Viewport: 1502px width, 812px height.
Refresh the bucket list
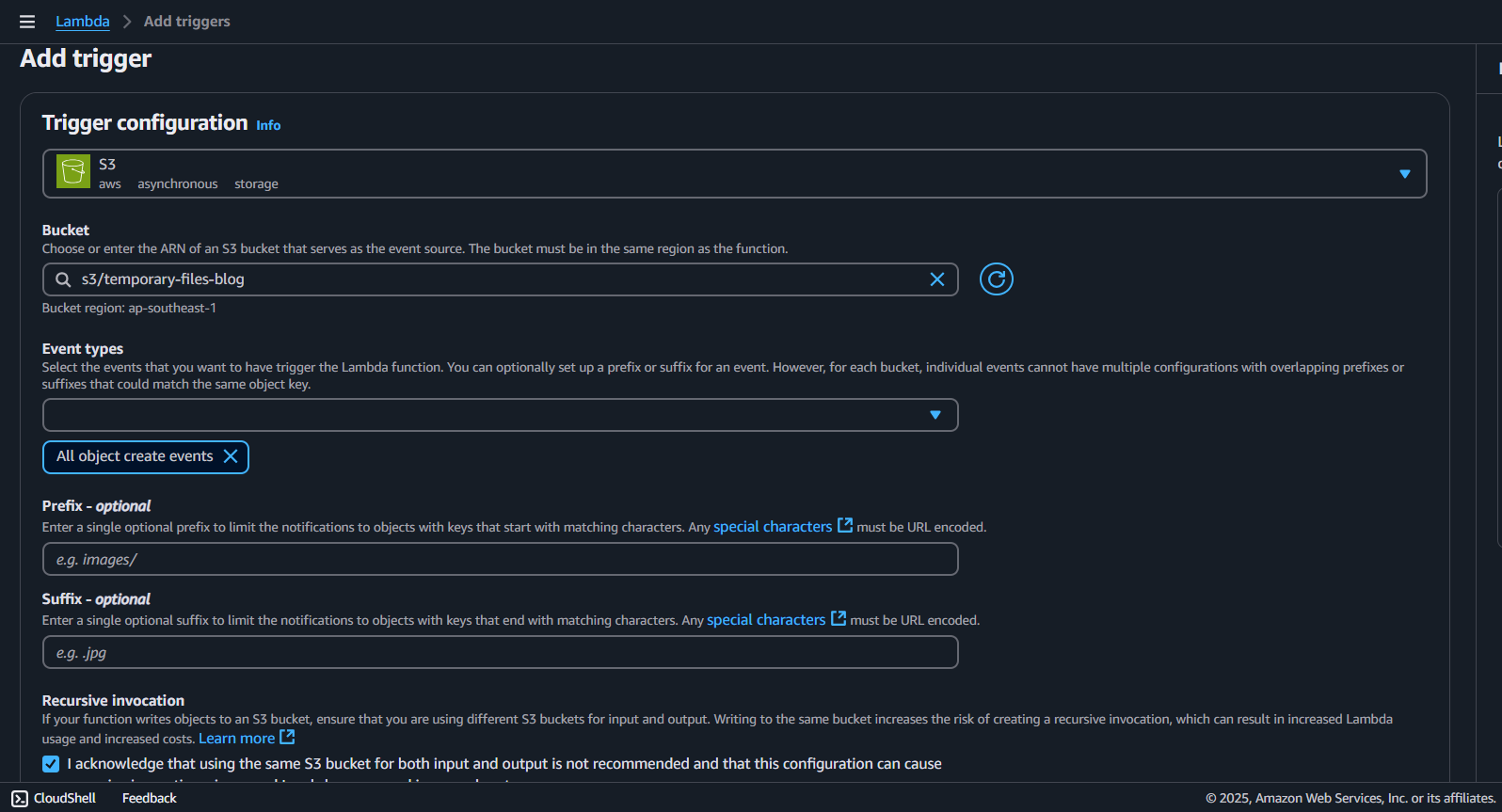click(997, 279)
